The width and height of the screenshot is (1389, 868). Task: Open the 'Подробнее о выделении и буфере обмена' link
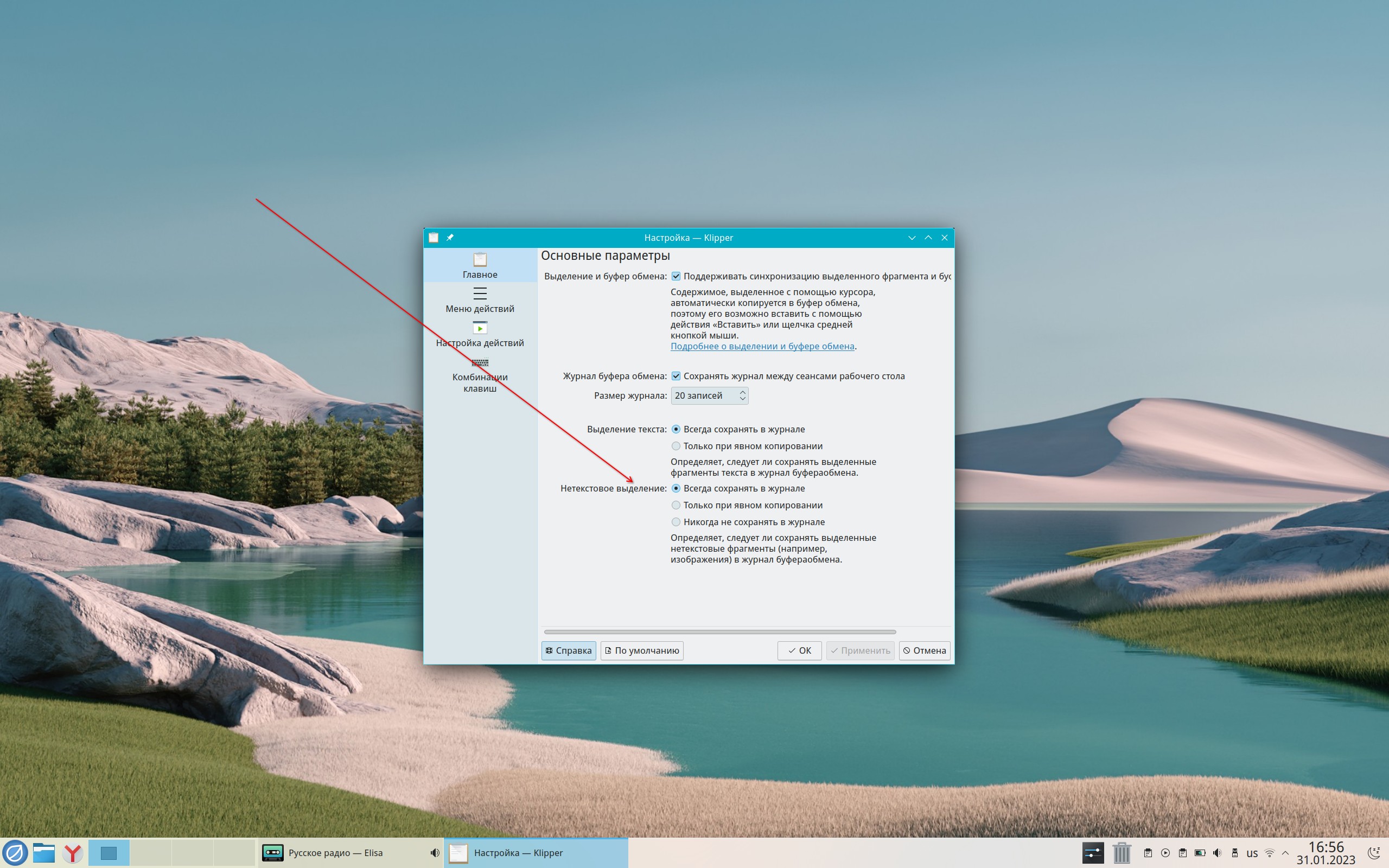click(x=762, y=346)
